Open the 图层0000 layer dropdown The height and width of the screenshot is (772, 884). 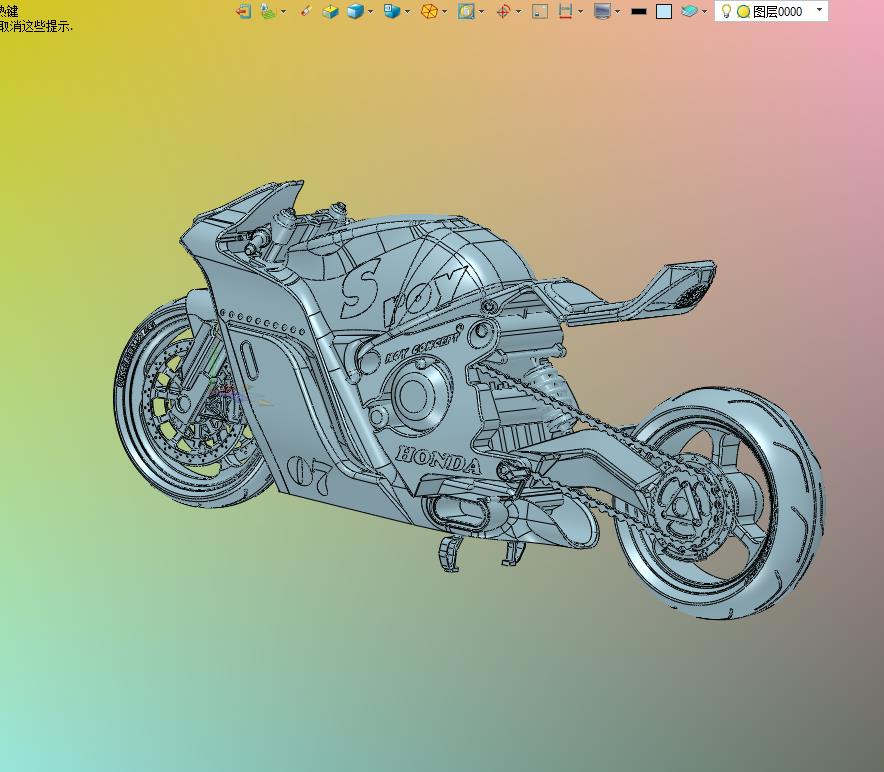[x=820, y=10]
